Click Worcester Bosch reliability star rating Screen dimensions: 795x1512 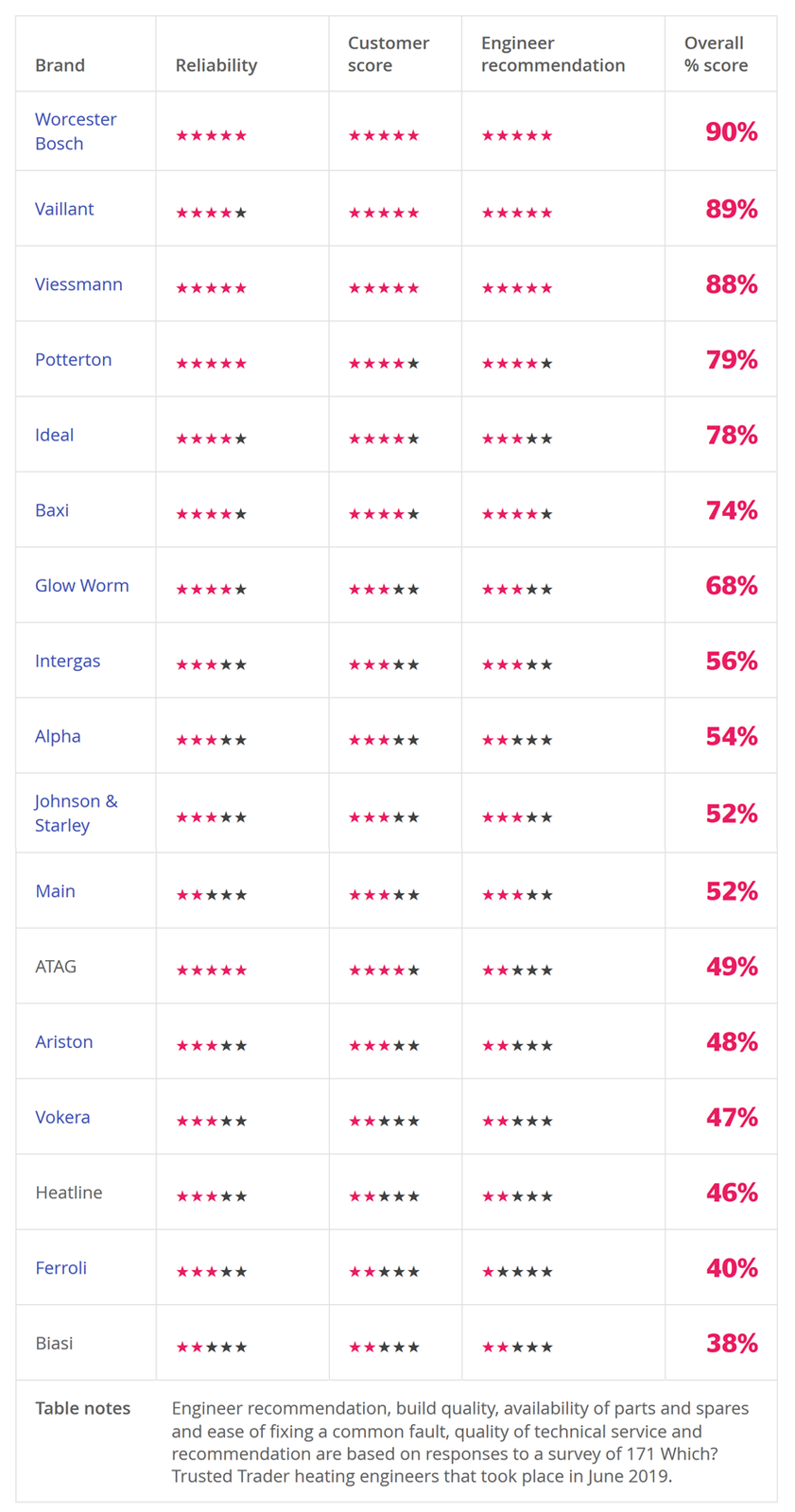click(x=211, y=135)
